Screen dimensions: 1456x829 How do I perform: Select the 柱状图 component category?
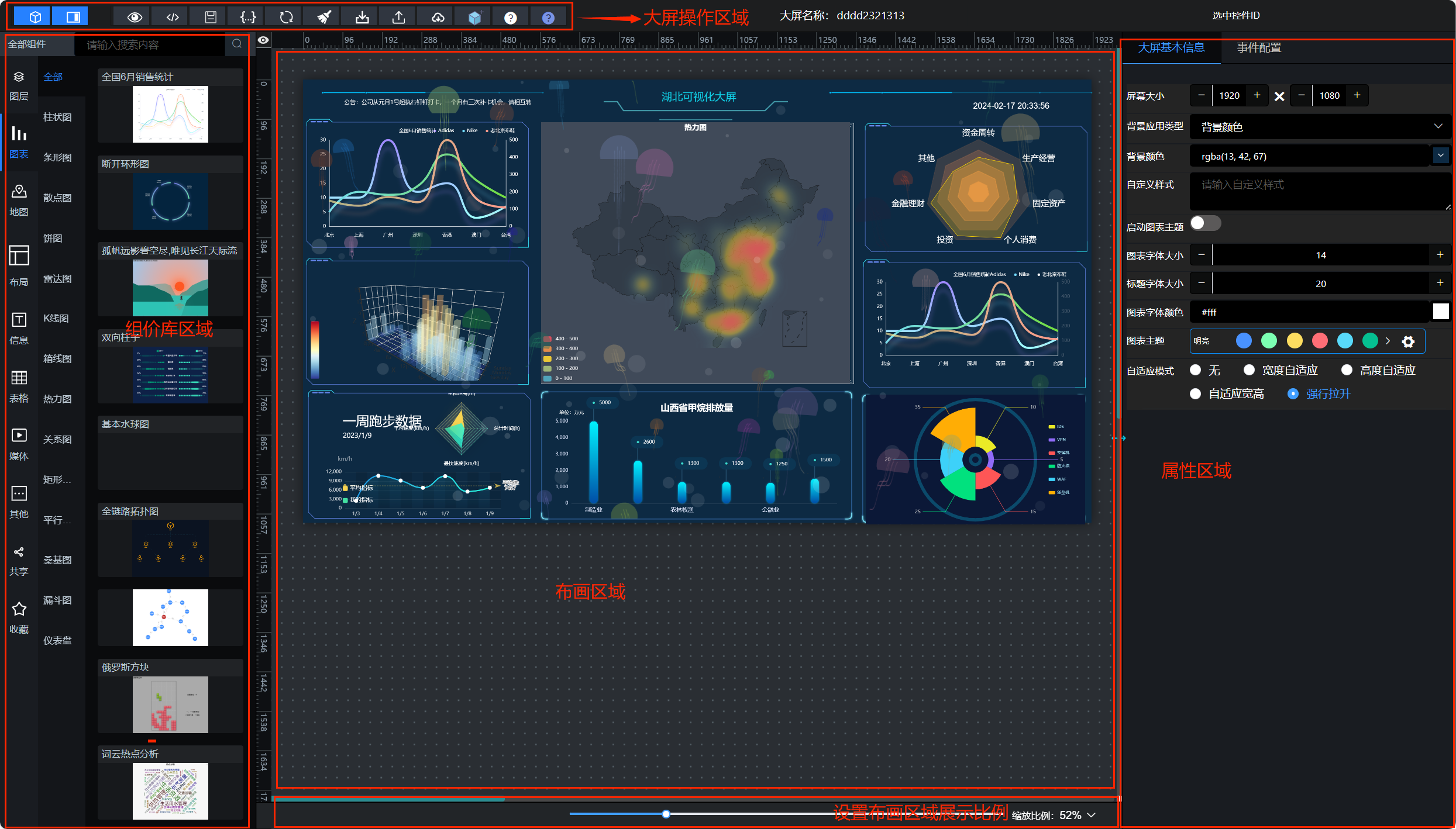[57, 117]
